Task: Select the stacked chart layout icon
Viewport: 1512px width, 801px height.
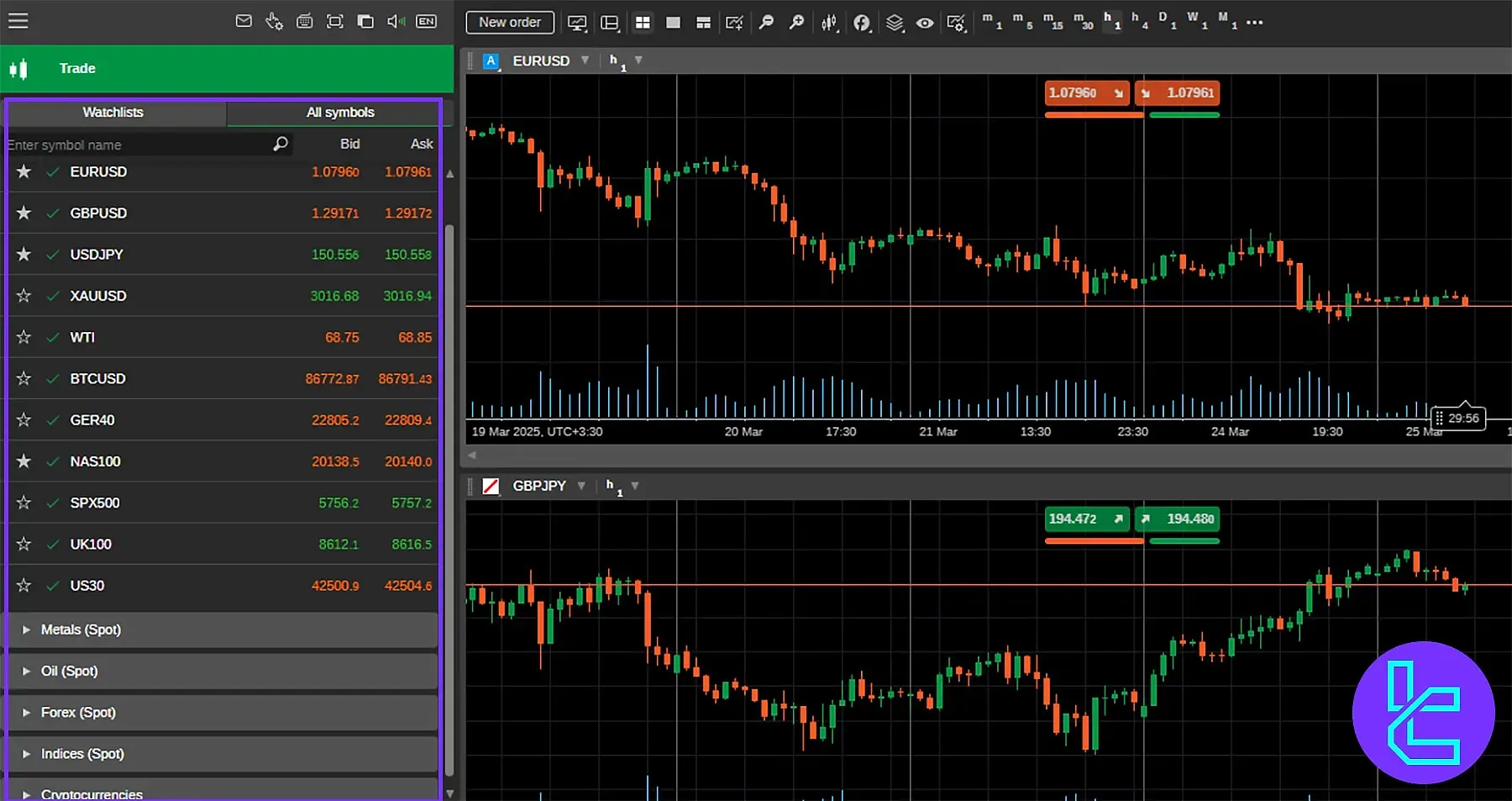Action: pos(704,23)
